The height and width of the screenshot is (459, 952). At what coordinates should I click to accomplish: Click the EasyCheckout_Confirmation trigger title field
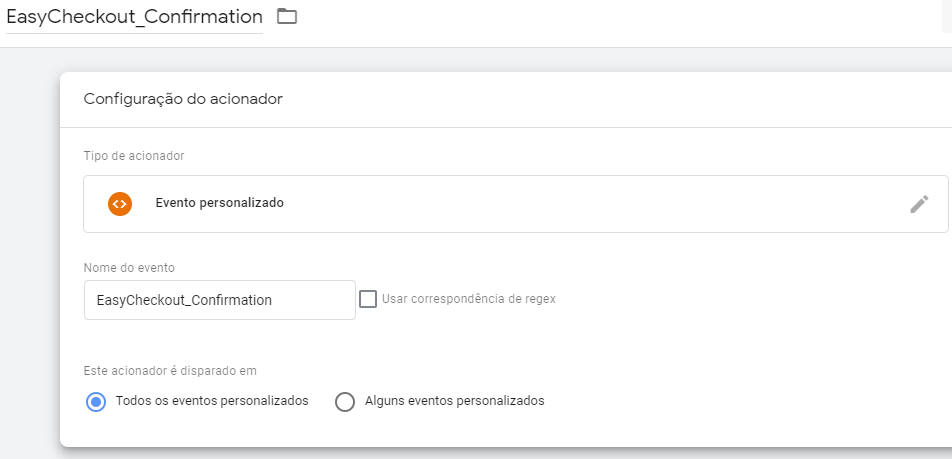coord(134,17)
